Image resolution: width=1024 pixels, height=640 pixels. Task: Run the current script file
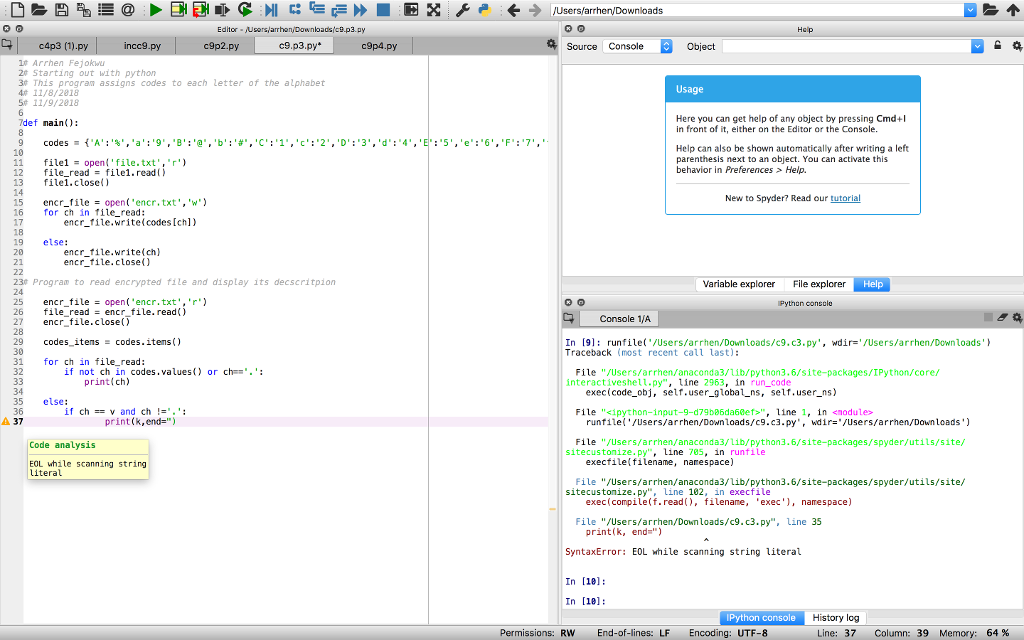point(156,10)
